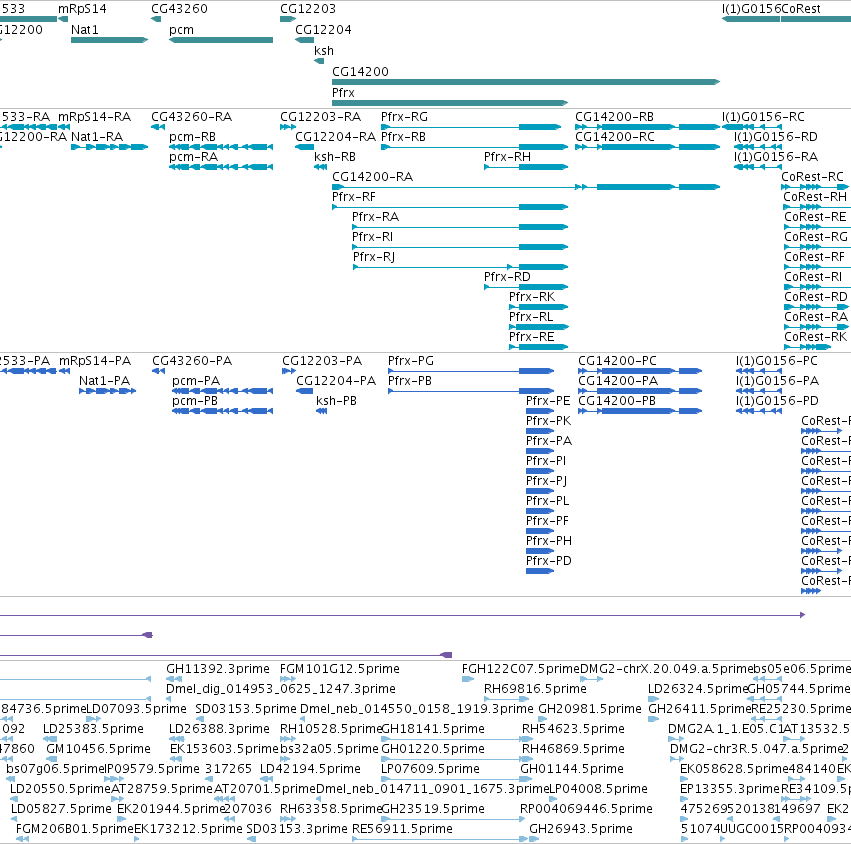851x844 pixels.
Task: Open transcript label CoRest-RK
Action: (816, 337)
